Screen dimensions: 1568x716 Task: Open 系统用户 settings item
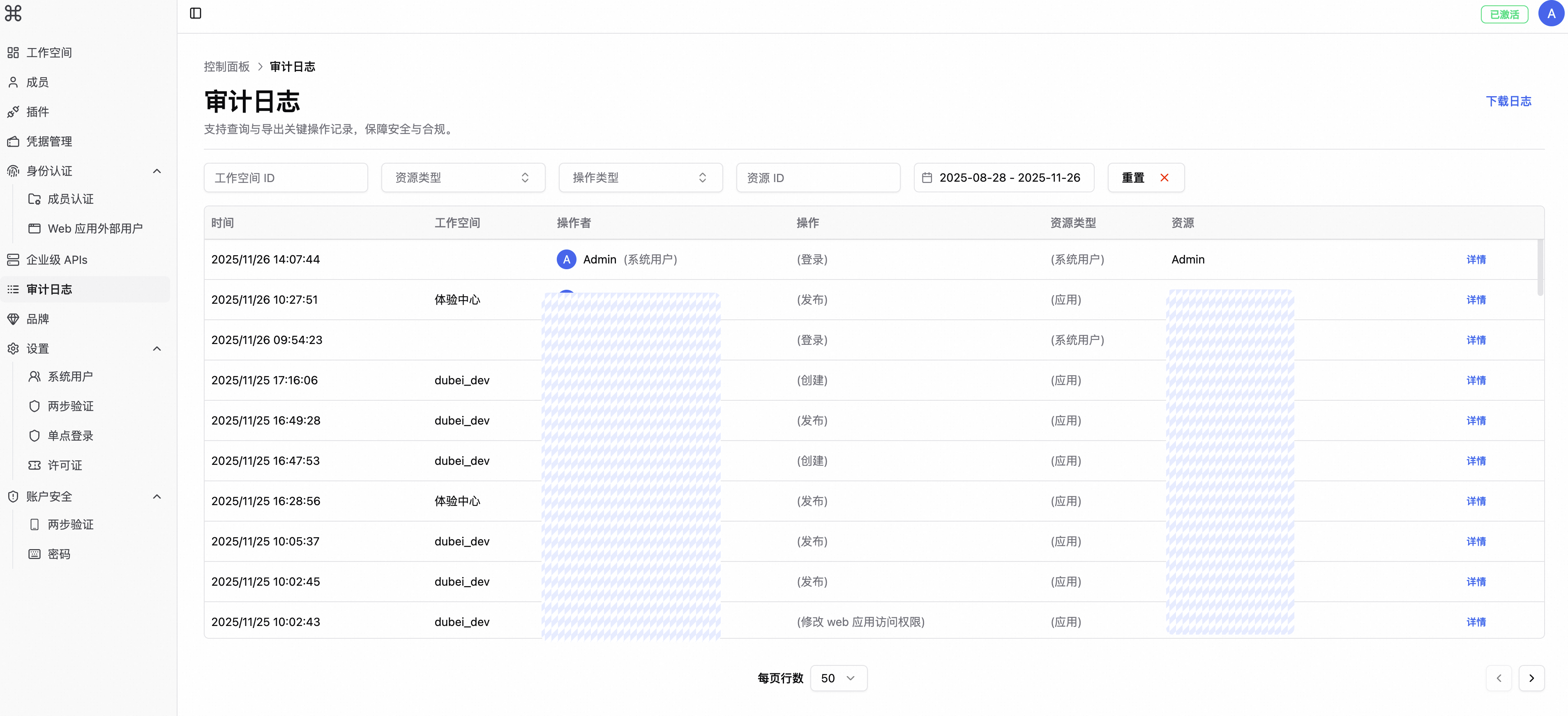[71, 377]
